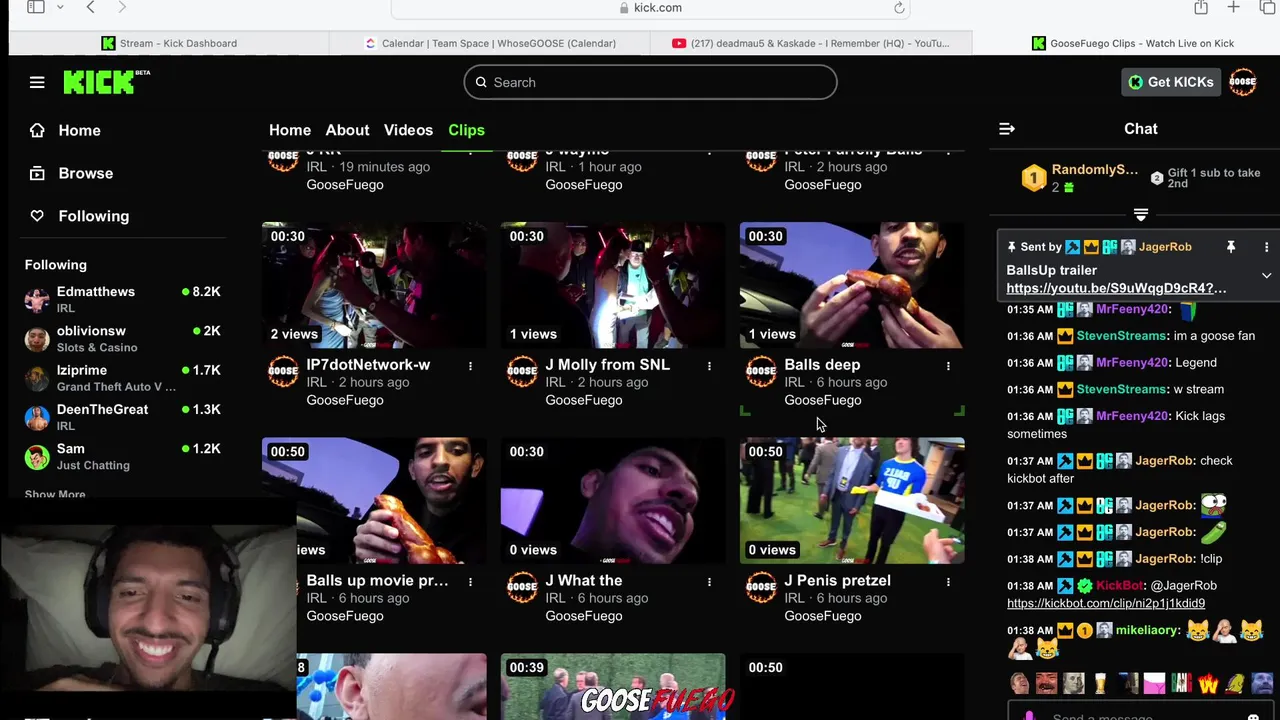Click StevenStreams username saying w stream
The image size is (1280, 720).
[x=1121, y=389]
